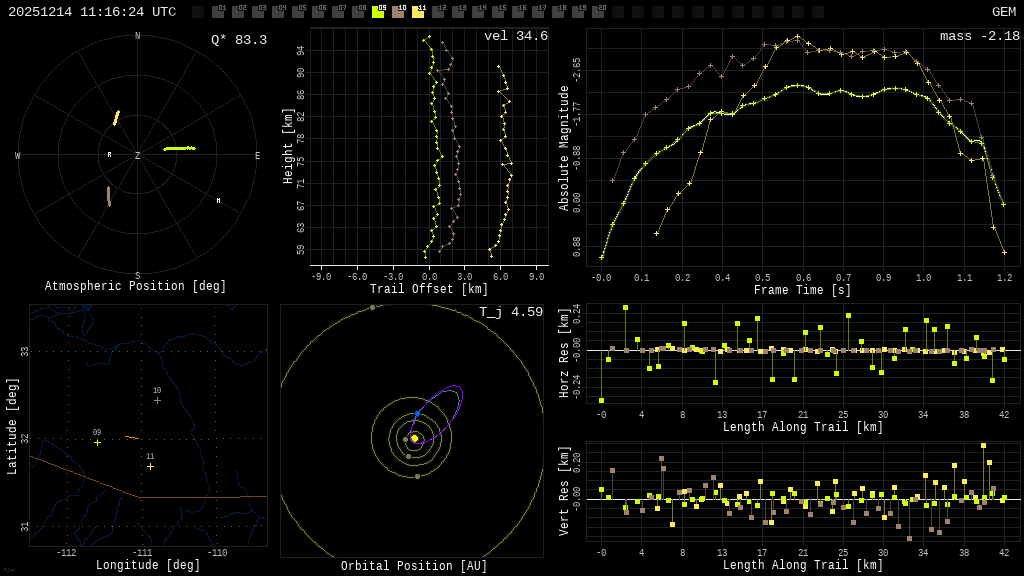Select the inactive station 01 box
Screen dimensions: 1024x576
pos(218,12)
